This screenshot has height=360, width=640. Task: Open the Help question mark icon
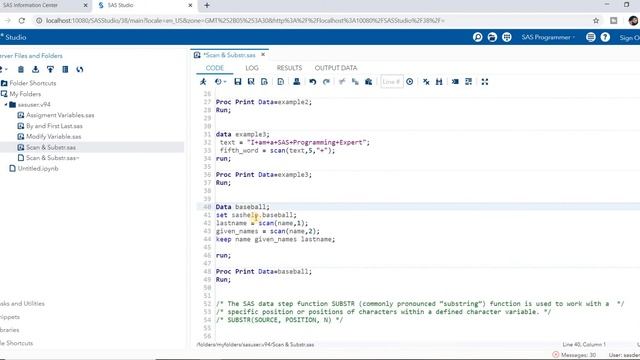(605, 37)
